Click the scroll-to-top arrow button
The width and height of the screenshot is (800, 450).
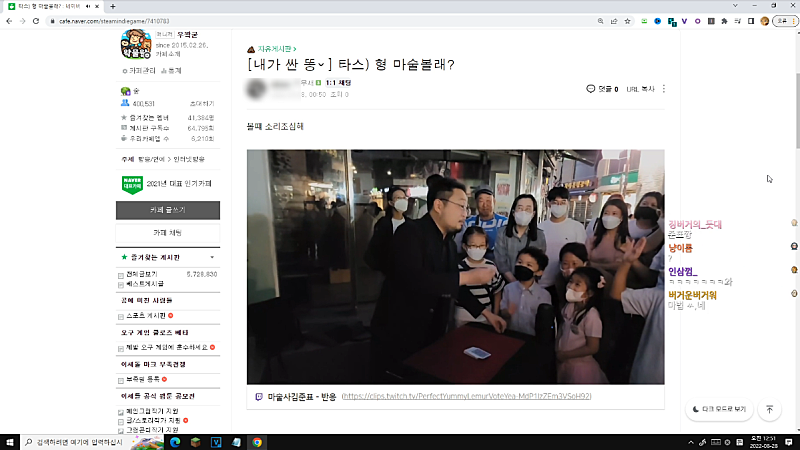769,409
